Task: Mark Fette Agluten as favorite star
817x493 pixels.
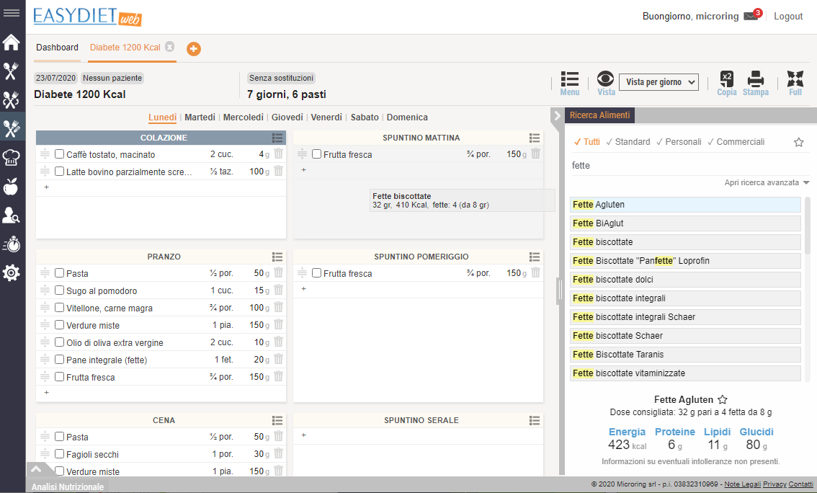Action: [723, 399]
